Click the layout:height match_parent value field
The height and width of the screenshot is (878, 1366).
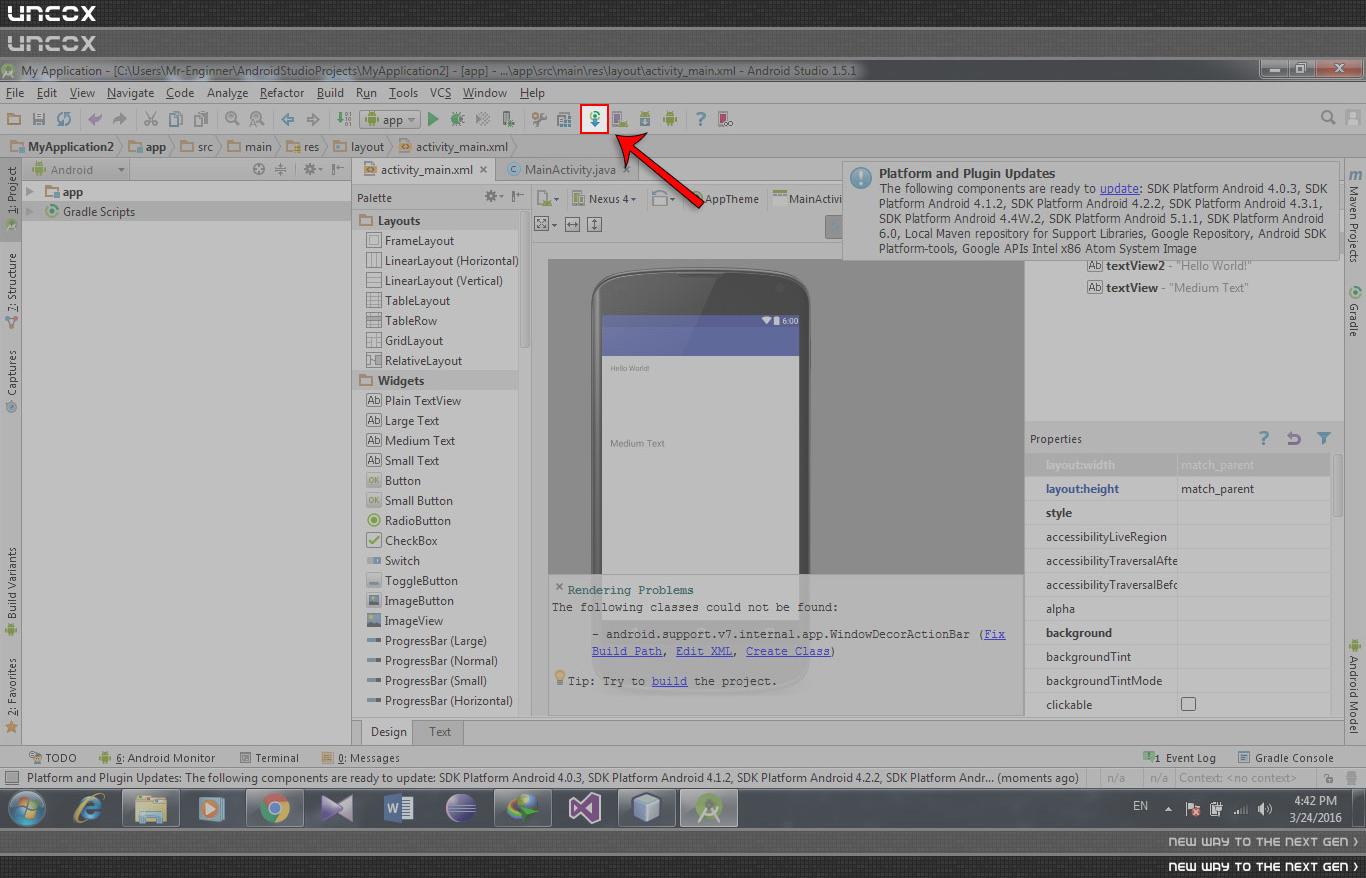point(1254,489)
